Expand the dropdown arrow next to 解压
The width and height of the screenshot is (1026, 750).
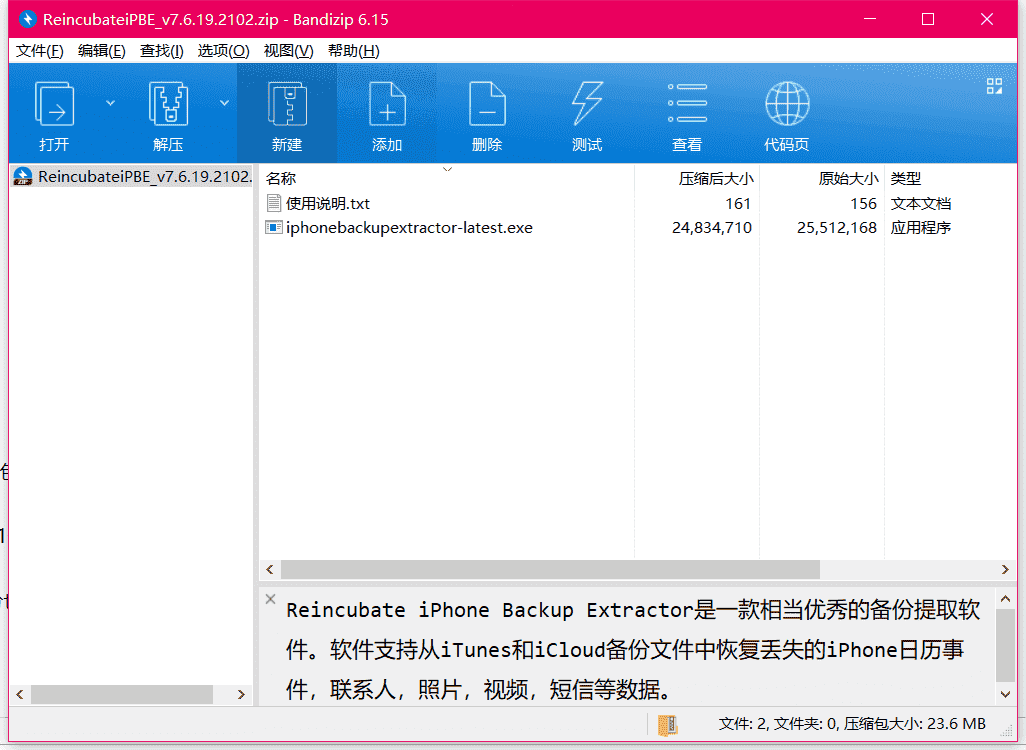click(224, 103)
